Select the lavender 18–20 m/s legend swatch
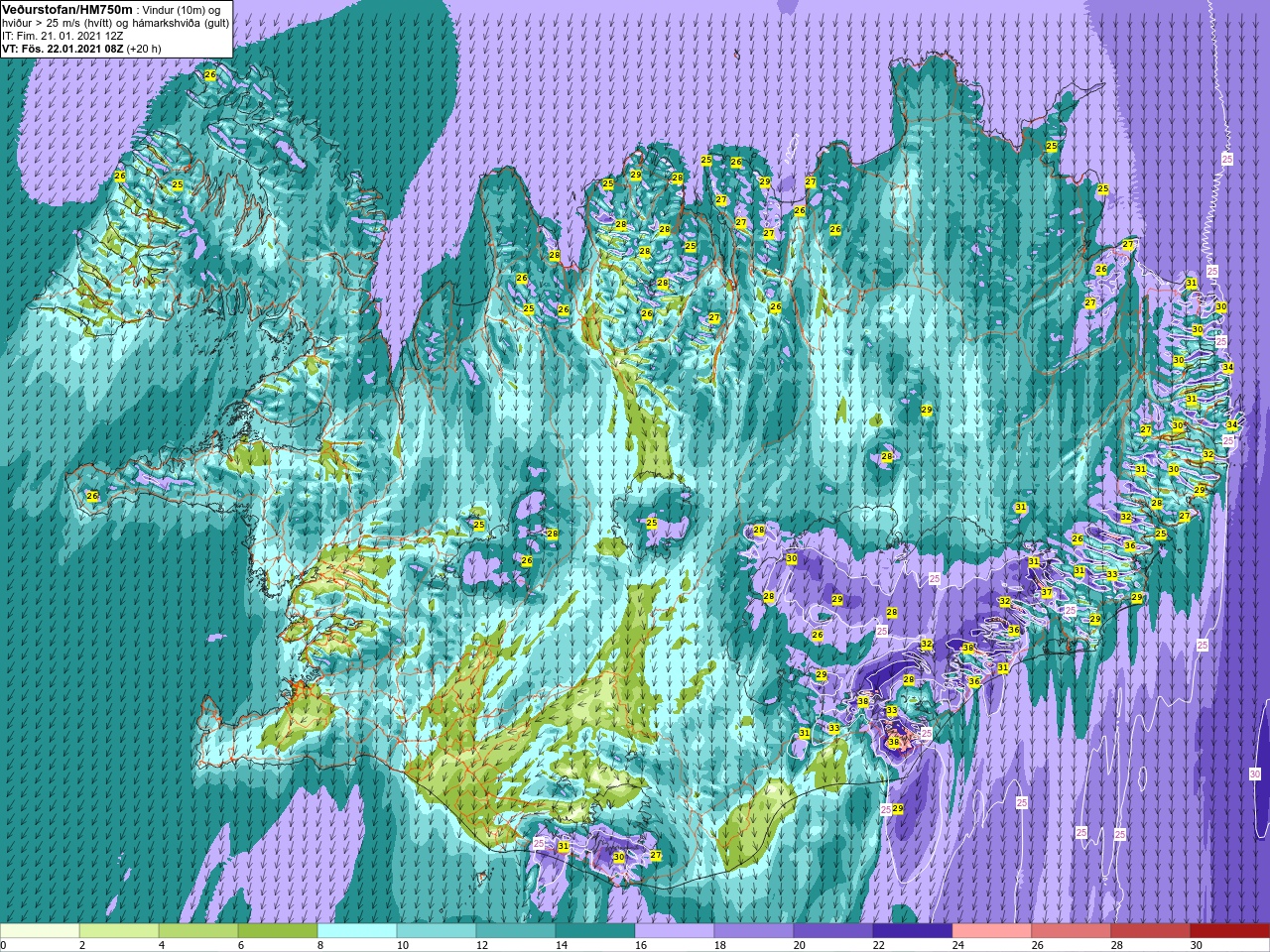This screenshot has width=1270, height=952. (754, 931)
